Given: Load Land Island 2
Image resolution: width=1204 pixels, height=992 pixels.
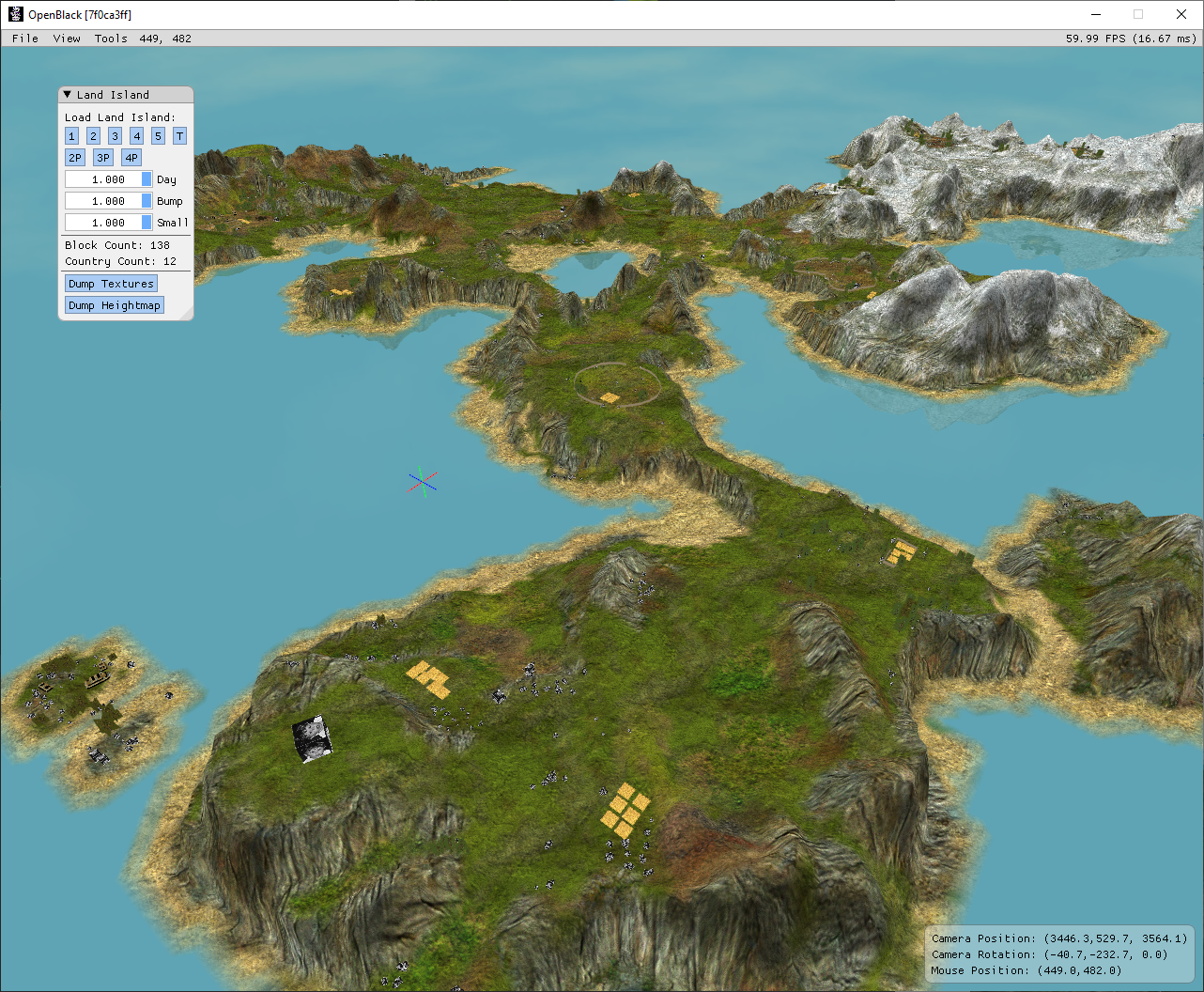Looking at the screenshot, I should tap(93, 136).
